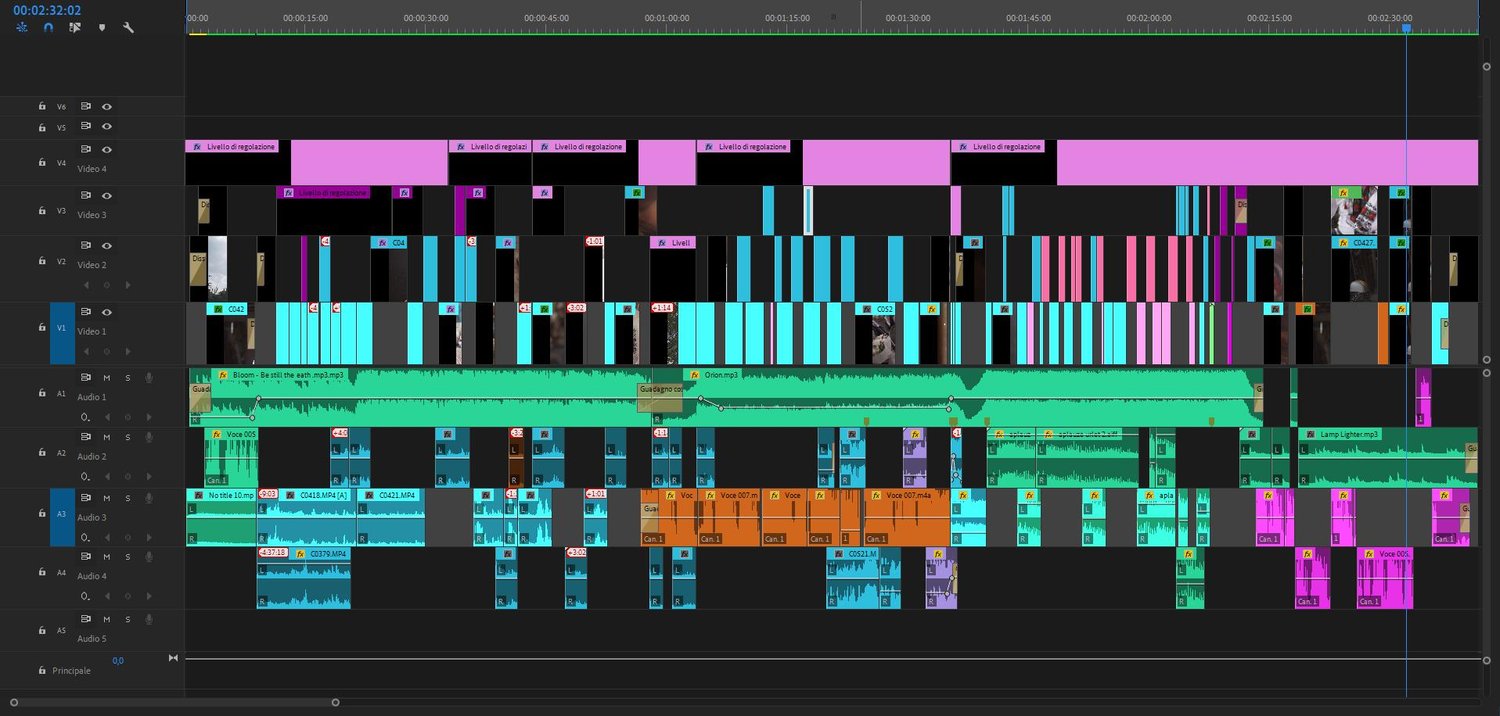Toggle sync lock icon on Video 2 track
The height and width of the screenshot is (716, 1500).
tap(86, 246)
